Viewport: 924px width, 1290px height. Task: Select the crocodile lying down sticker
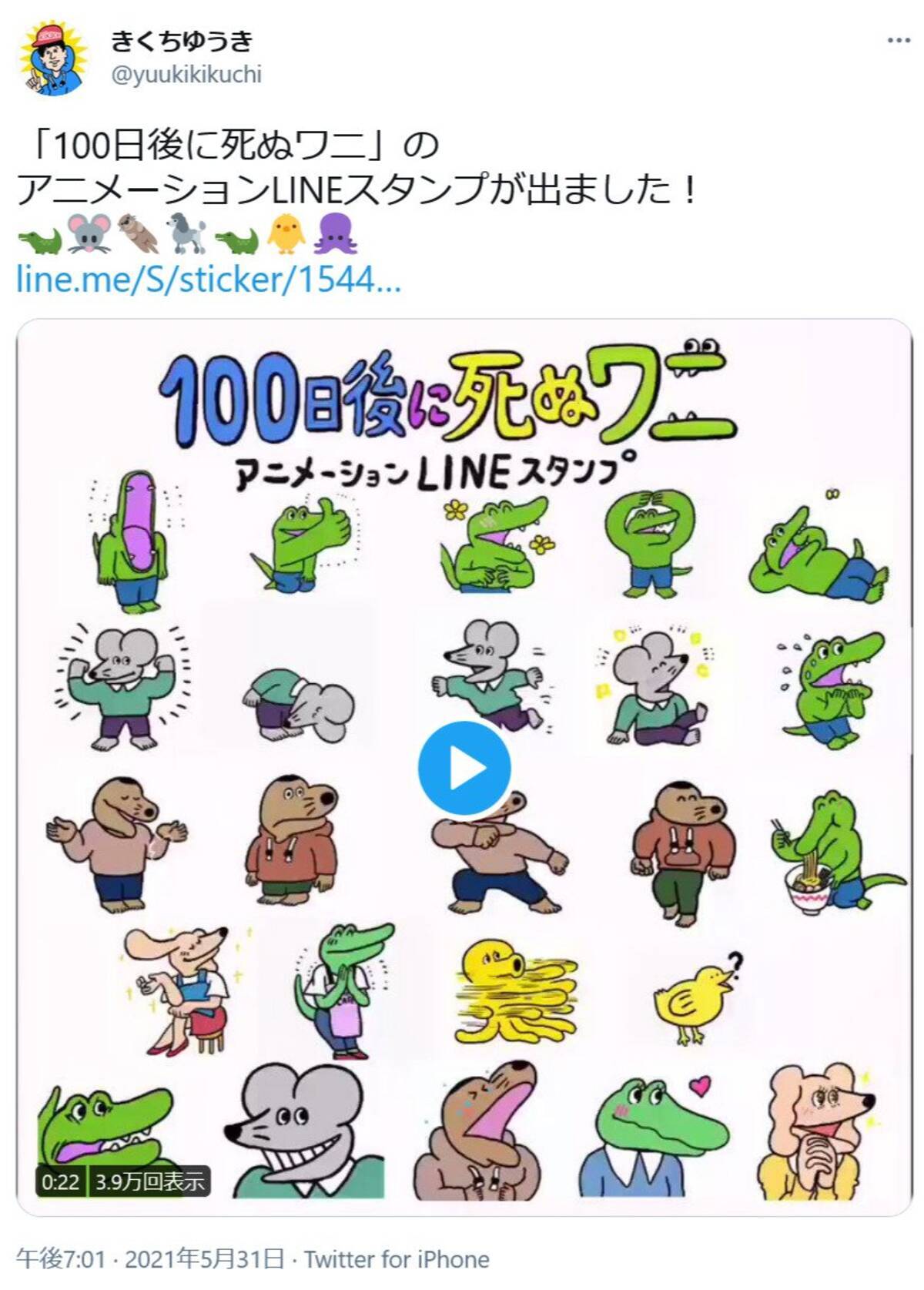pyautogui.click(x=819, y=553)
